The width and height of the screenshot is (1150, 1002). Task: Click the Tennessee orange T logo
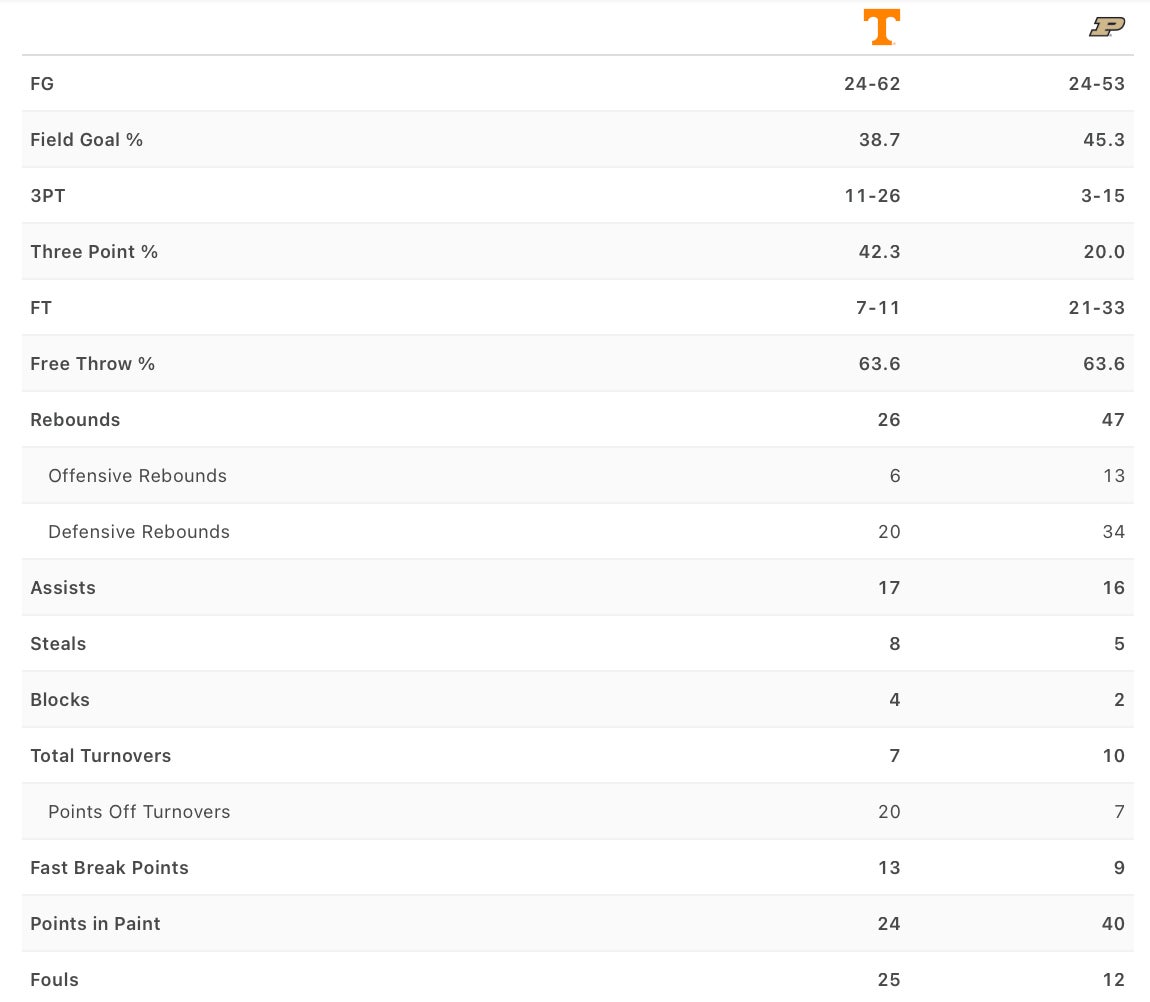(x=881, y=27)
